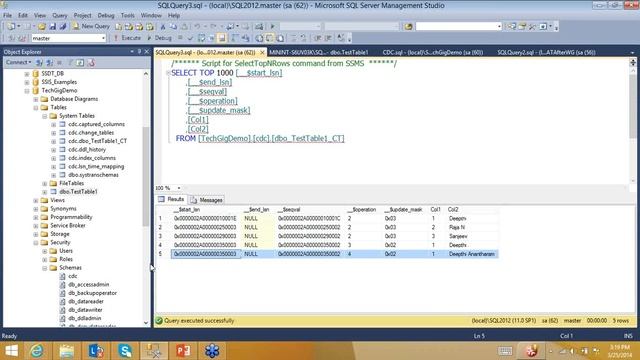
Task: Click the Object Explorer Filter icon
Action: [70, 62]
